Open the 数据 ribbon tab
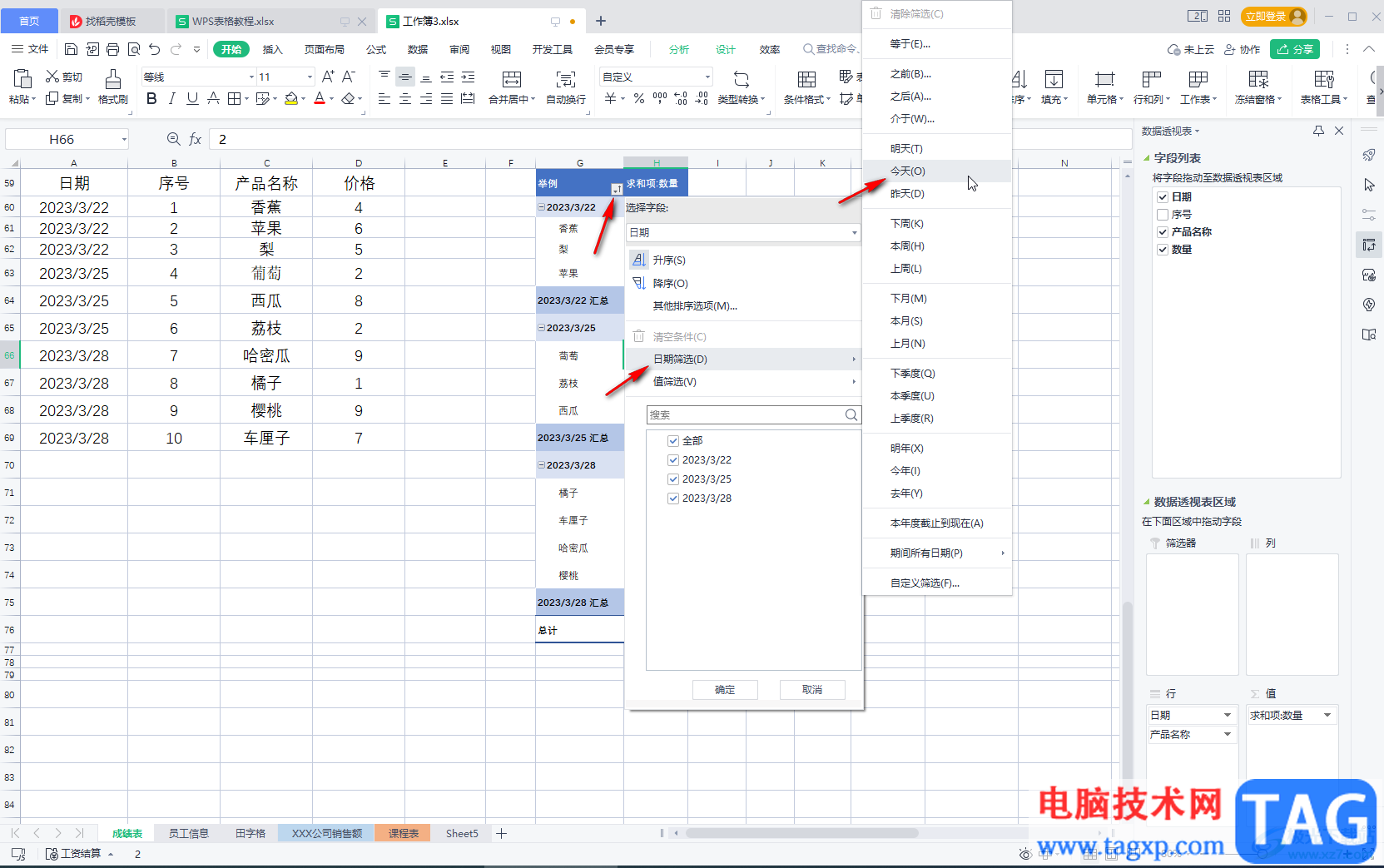Screen dimensions: 1384x868 [418, 50]
